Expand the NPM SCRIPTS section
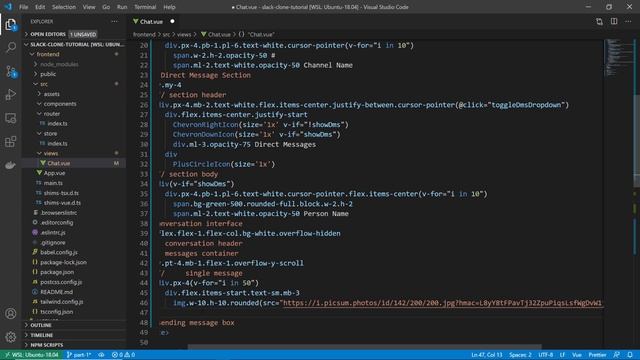The width and height of the screenshot is (640, 360). click(x=73, y=345)
